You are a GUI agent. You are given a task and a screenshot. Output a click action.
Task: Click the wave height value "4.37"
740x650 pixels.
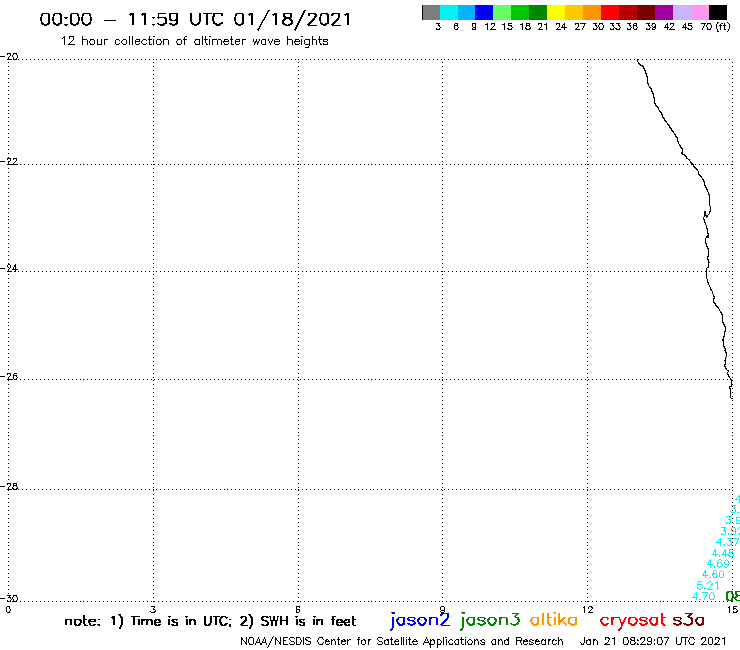[727, 542]
